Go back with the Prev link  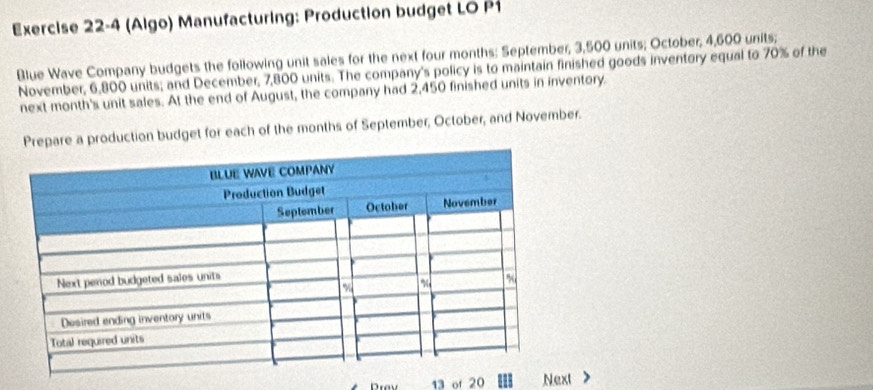click(385, 385)
